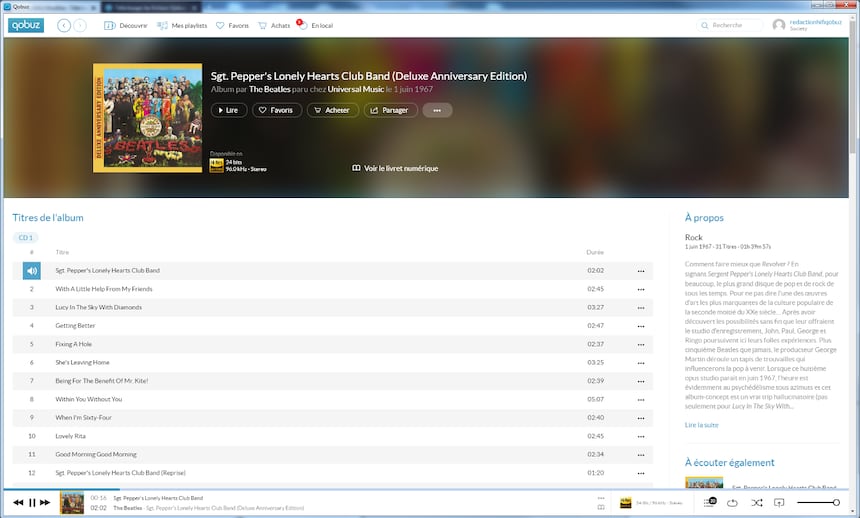This screenshot has width=860, height=518.
Task: Click player bar Hi-Res quality badge
Action: tap(625, 503)
